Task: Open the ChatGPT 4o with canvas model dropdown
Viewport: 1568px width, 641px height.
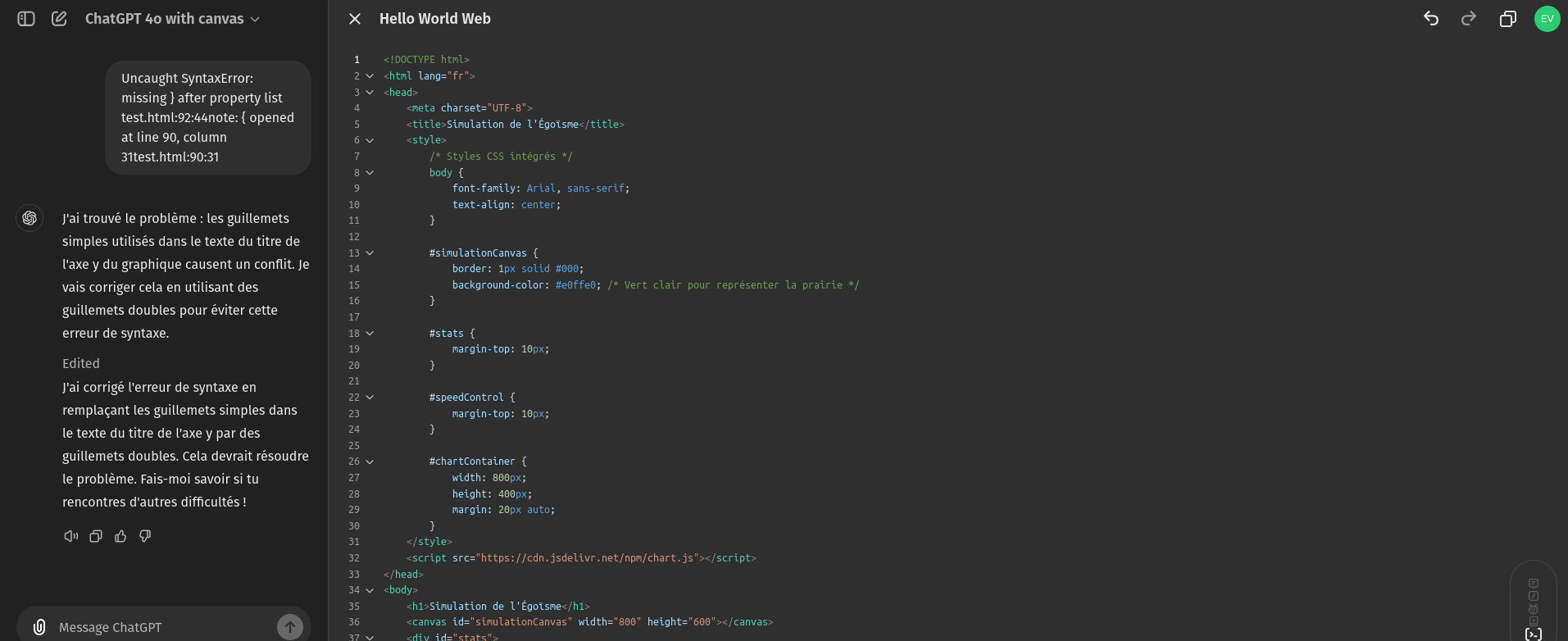Action: [172, 18]
